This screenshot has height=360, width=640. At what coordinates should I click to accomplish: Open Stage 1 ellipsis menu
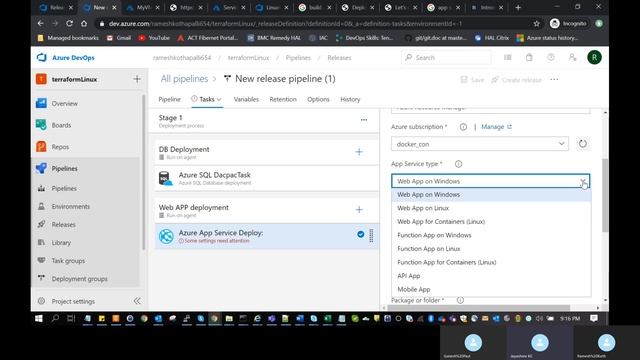coord(364,120)
